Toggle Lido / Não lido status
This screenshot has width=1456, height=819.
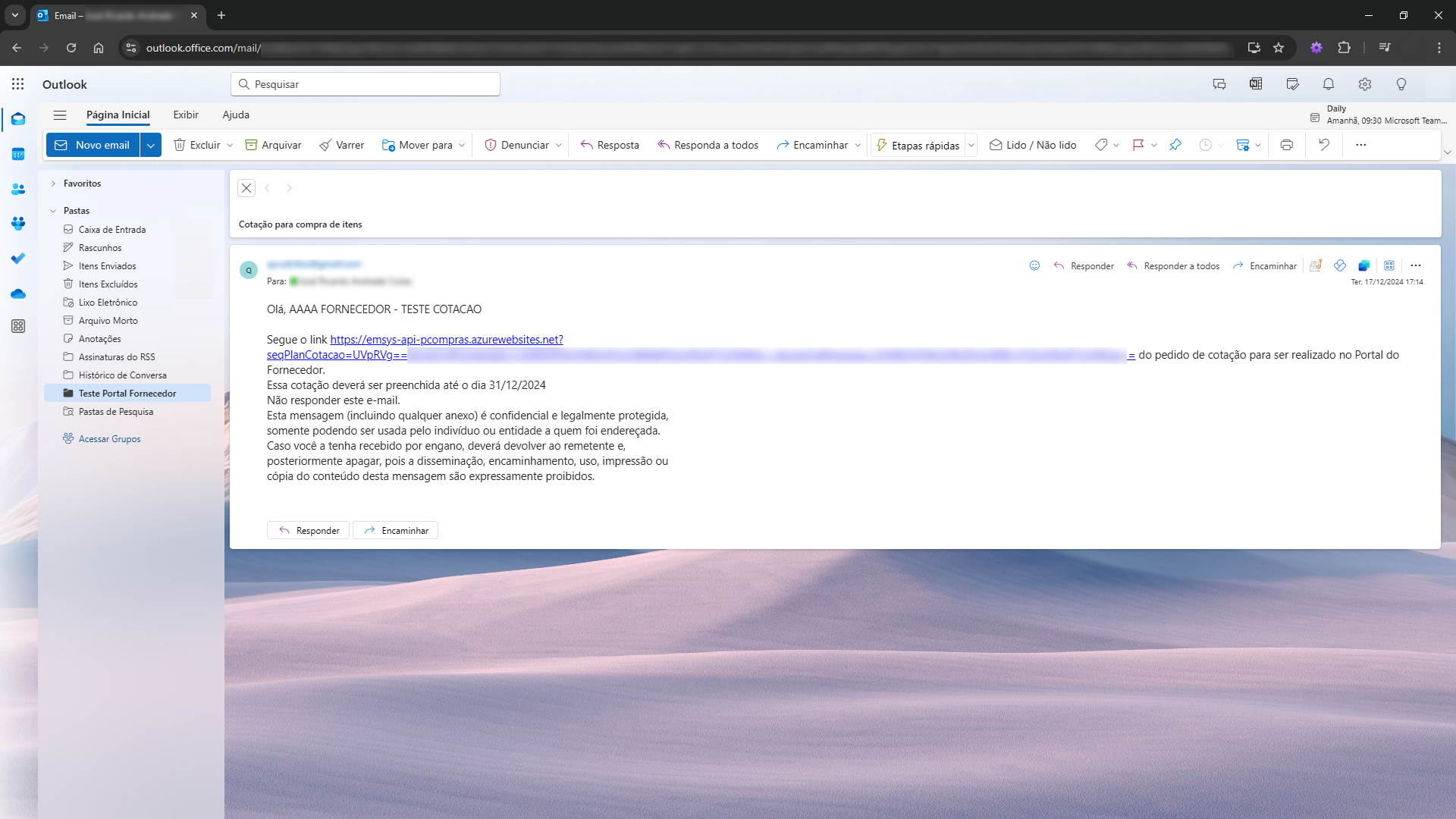tap(1033, 145)
